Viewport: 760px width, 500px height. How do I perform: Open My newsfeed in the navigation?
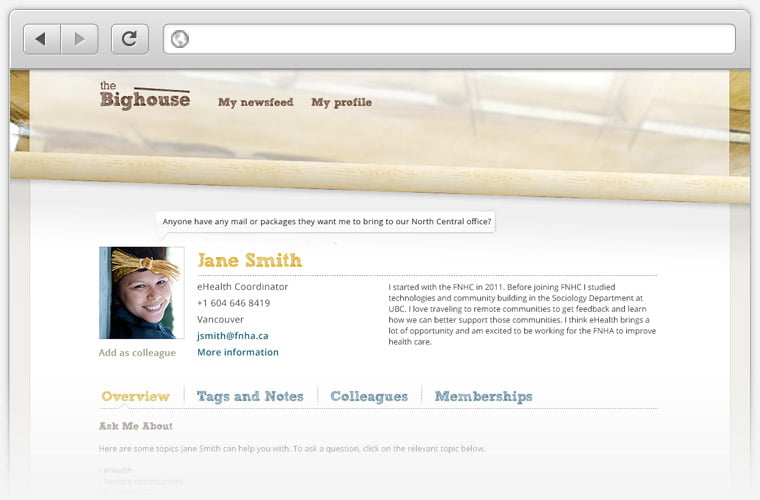(255, 102)
